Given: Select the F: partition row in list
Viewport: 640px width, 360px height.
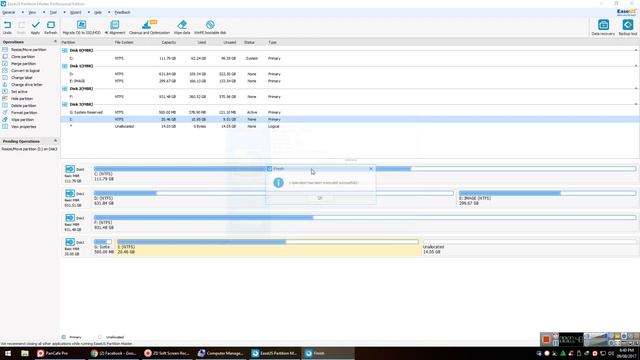Looking at the screenshot, I should coord(350,97).
